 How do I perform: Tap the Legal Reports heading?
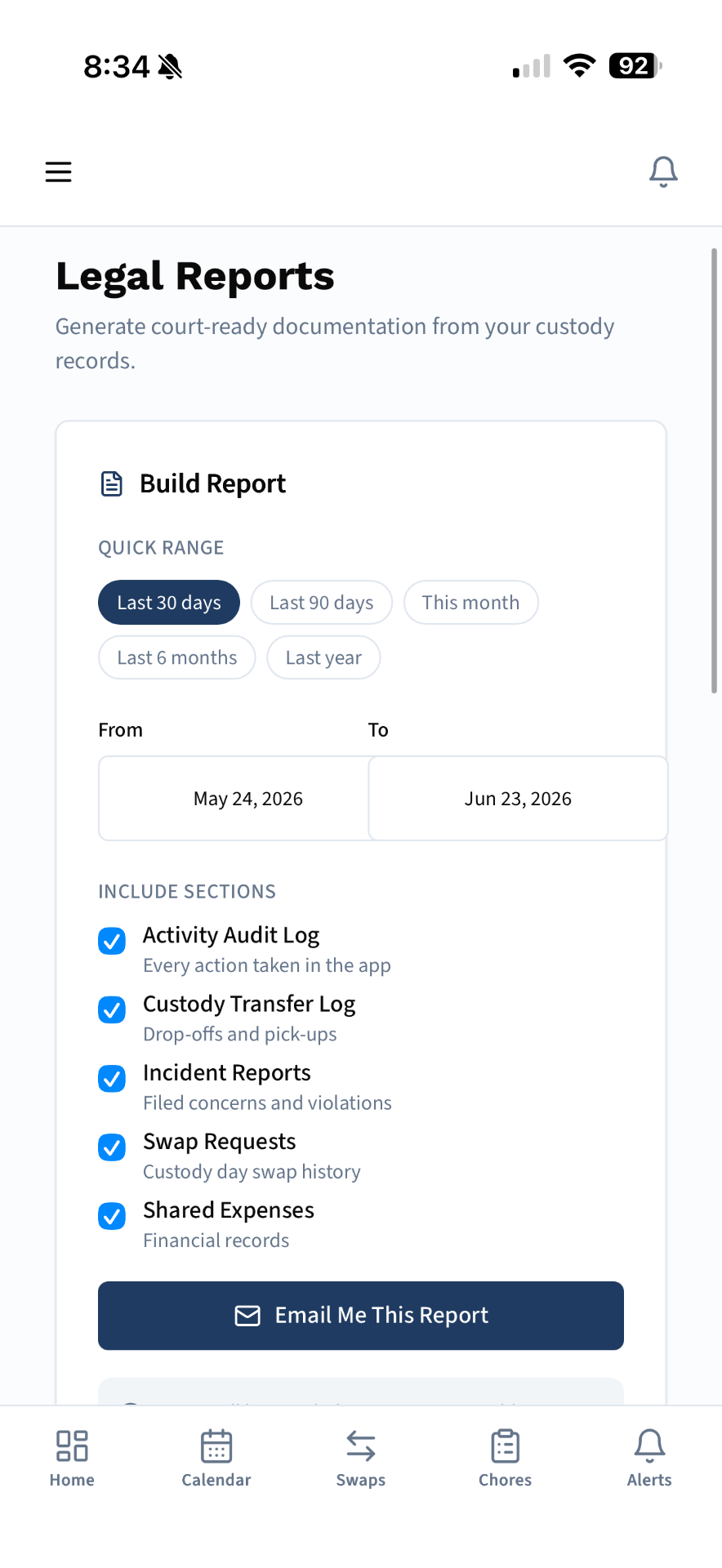coord(195,277)
